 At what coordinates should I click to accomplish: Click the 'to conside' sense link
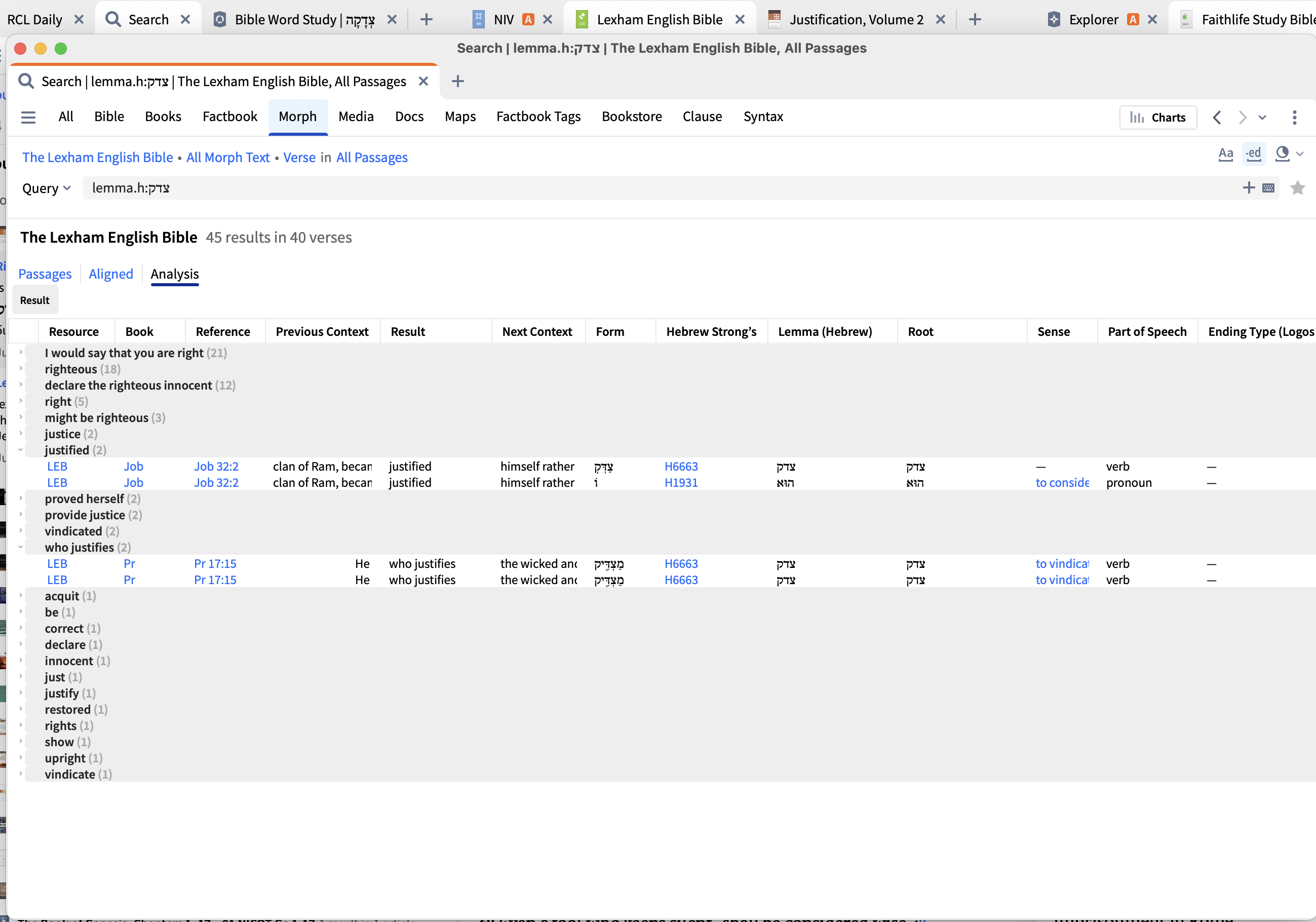1062,482
